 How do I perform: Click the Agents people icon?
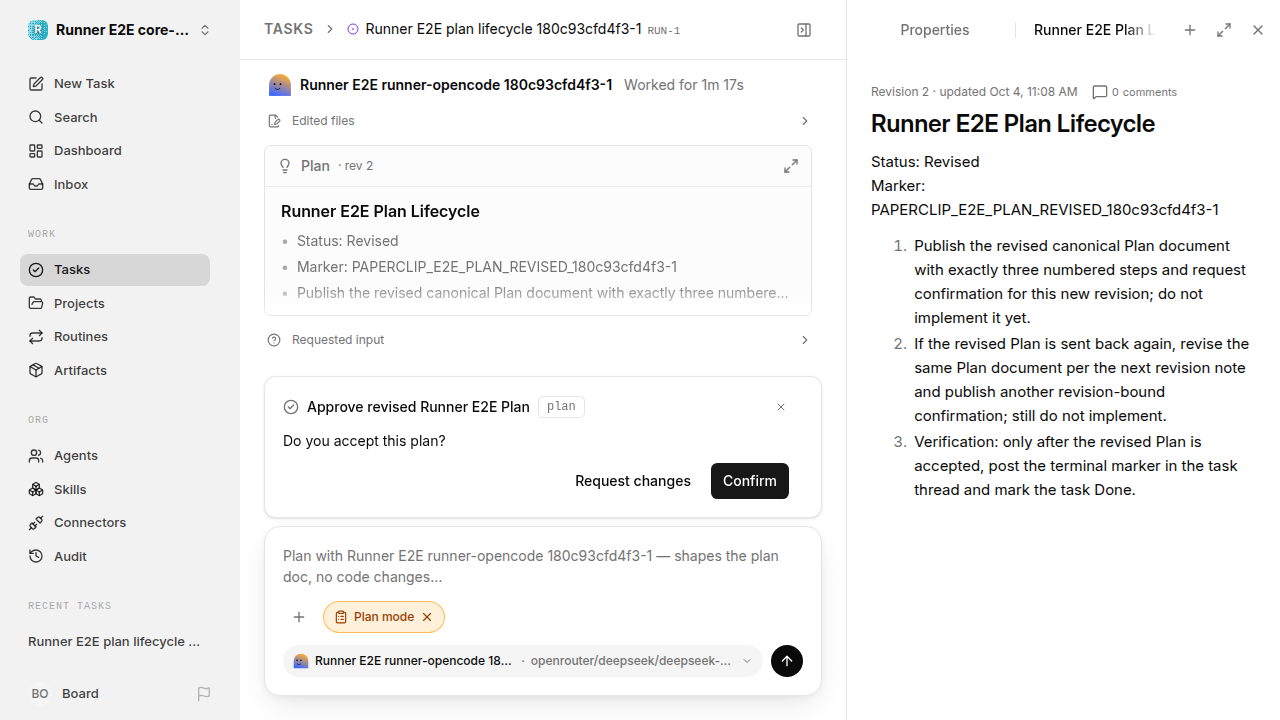[x=36, y=455]
